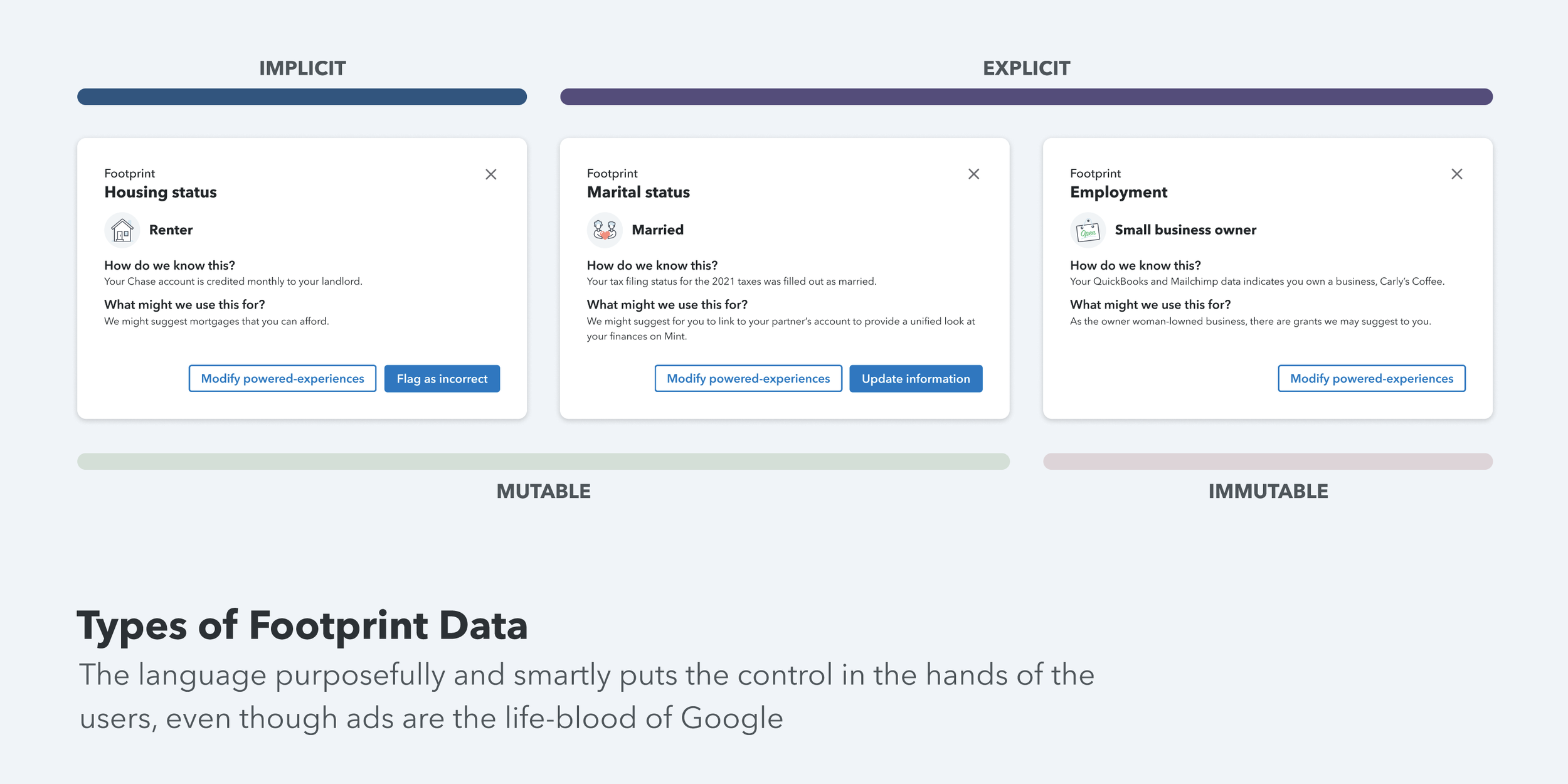Click the IMMUTABLE label
The height and width of the screenshot is (784, 1568).
[x=1268, y=491]
